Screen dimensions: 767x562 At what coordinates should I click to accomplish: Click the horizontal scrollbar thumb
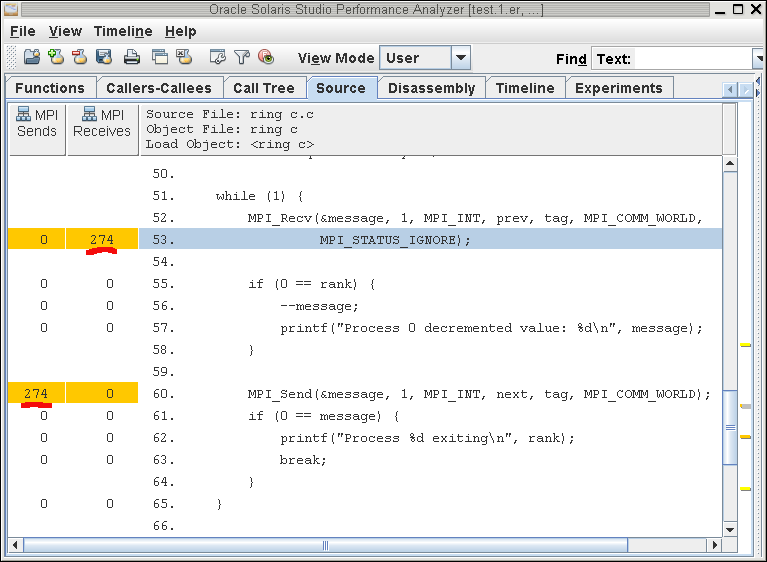point(325,545)
